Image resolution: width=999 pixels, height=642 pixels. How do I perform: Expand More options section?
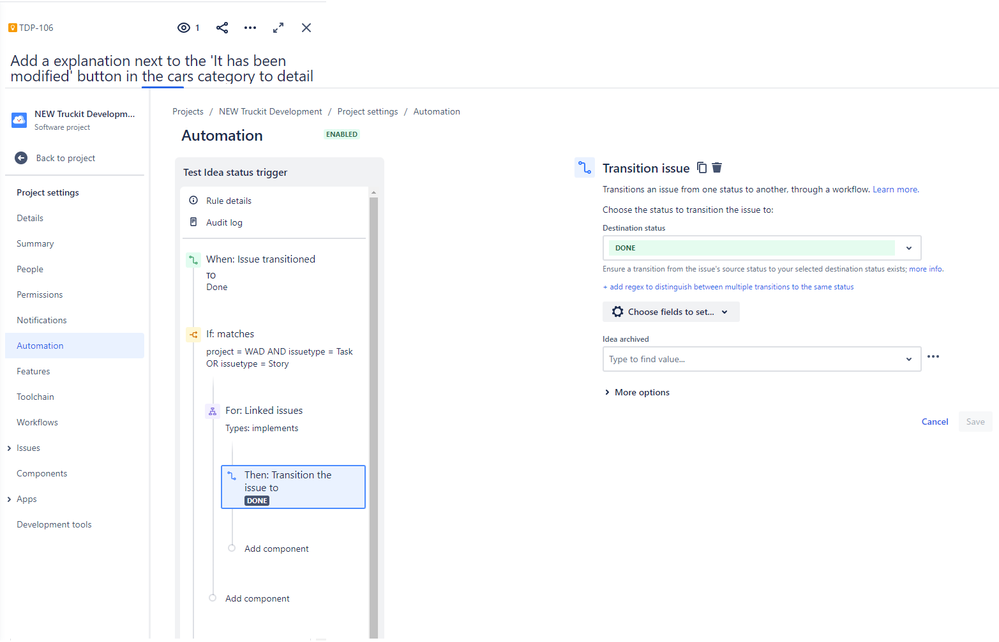click(x=636, y=392)
